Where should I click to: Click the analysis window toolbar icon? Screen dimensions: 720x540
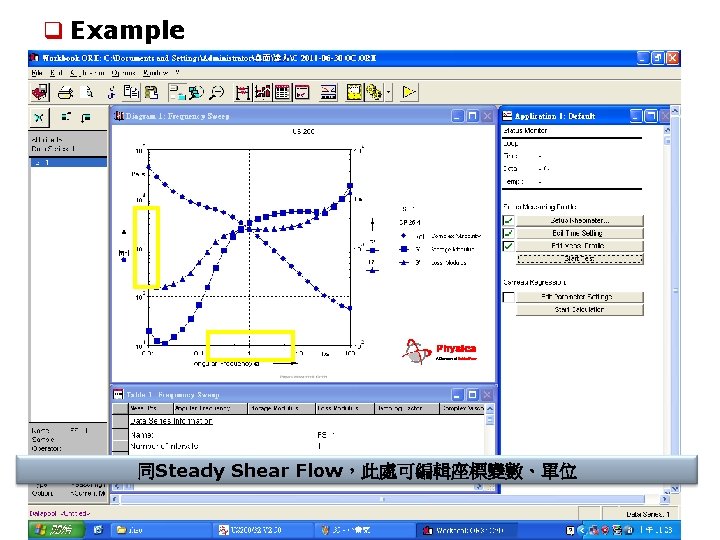(302, 92)
